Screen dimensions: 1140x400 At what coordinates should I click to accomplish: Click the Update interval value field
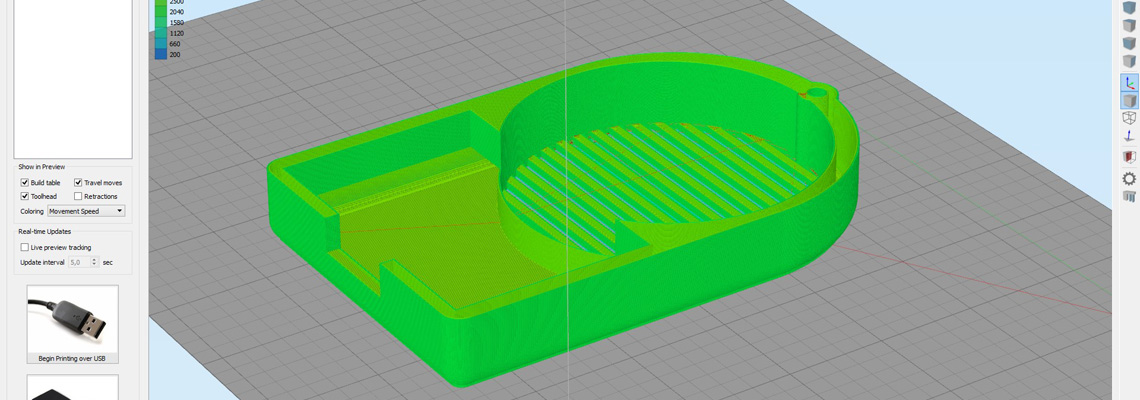78,262
